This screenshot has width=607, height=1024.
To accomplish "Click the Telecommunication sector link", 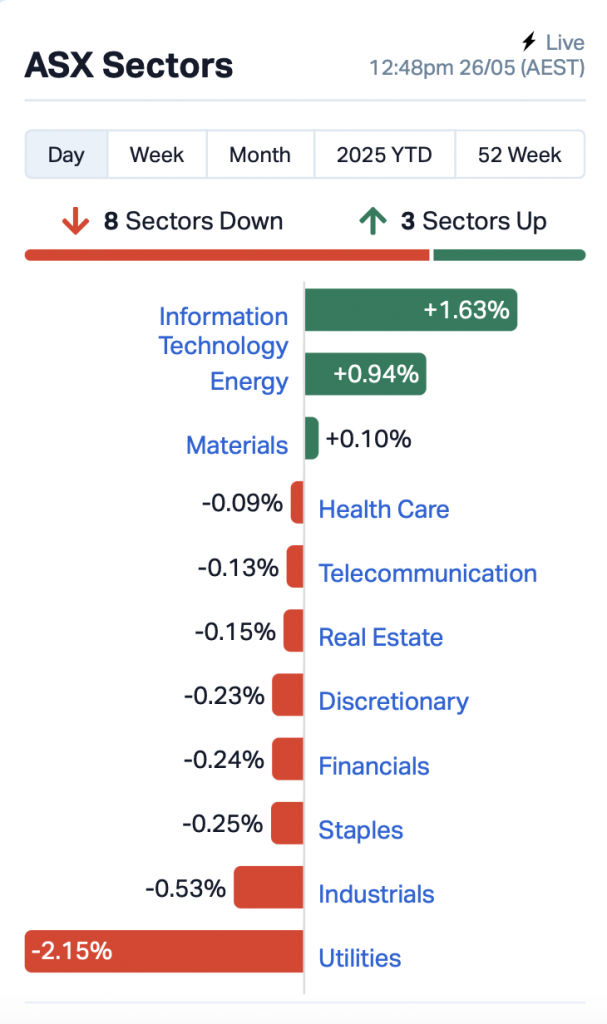I will click(428, 573).
